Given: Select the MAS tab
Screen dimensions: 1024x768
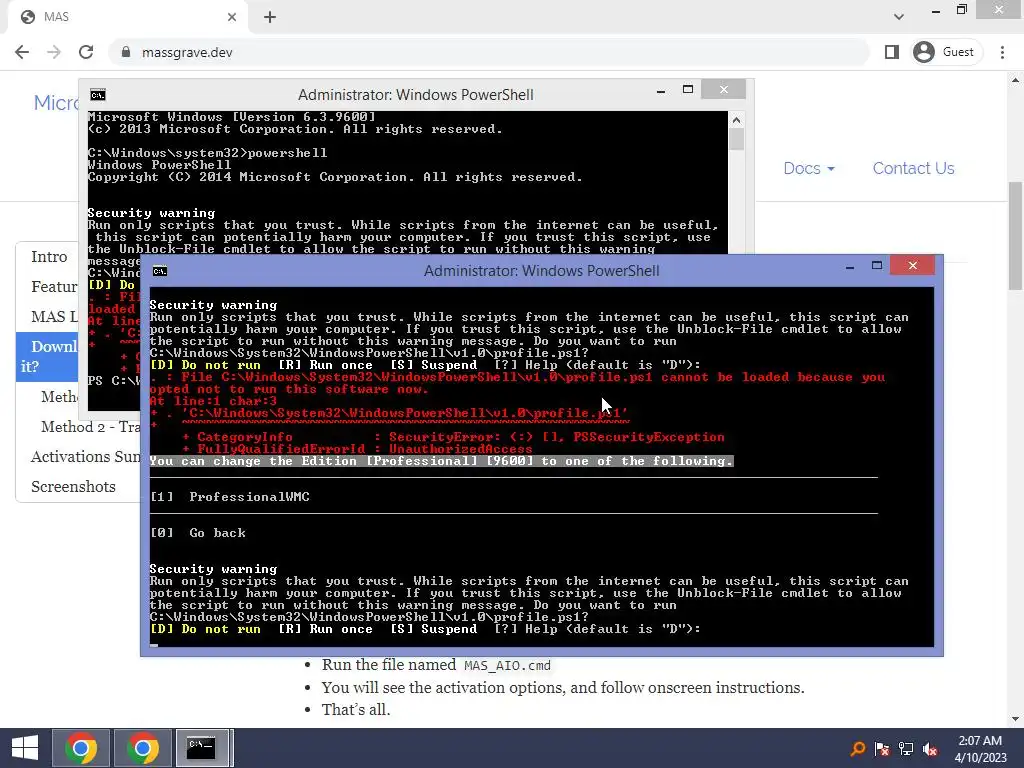Looking at the screenshot, I should [127, 17].
